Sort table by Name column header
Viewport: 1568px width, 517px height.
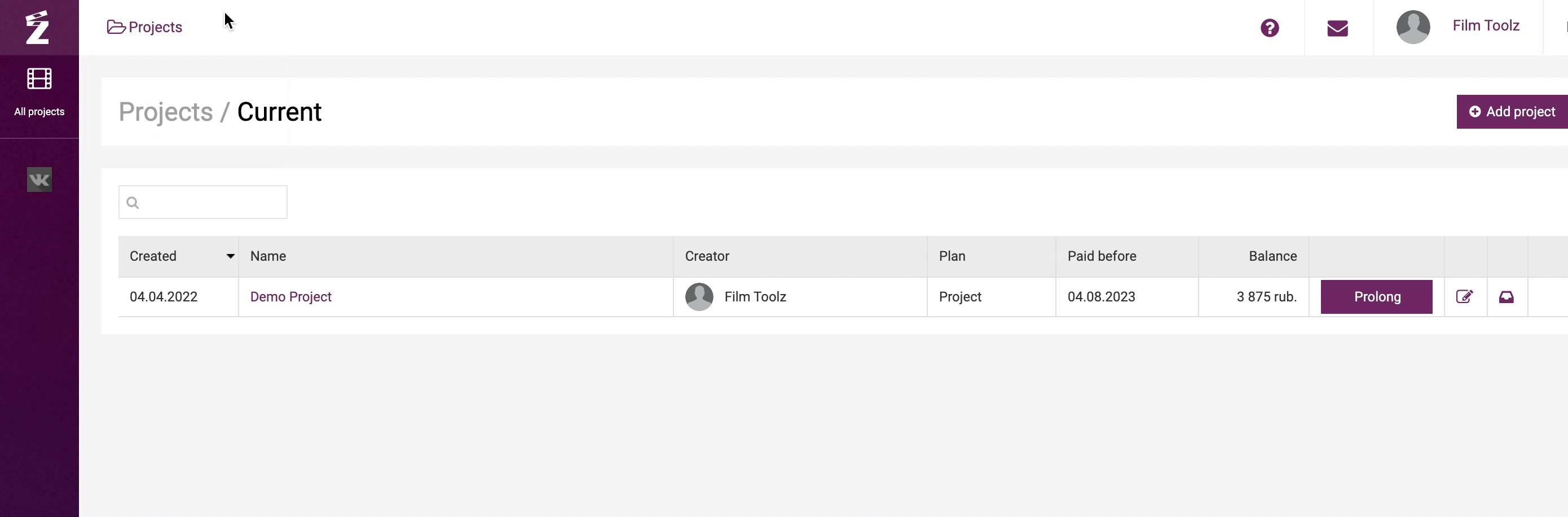coord(268,256)
